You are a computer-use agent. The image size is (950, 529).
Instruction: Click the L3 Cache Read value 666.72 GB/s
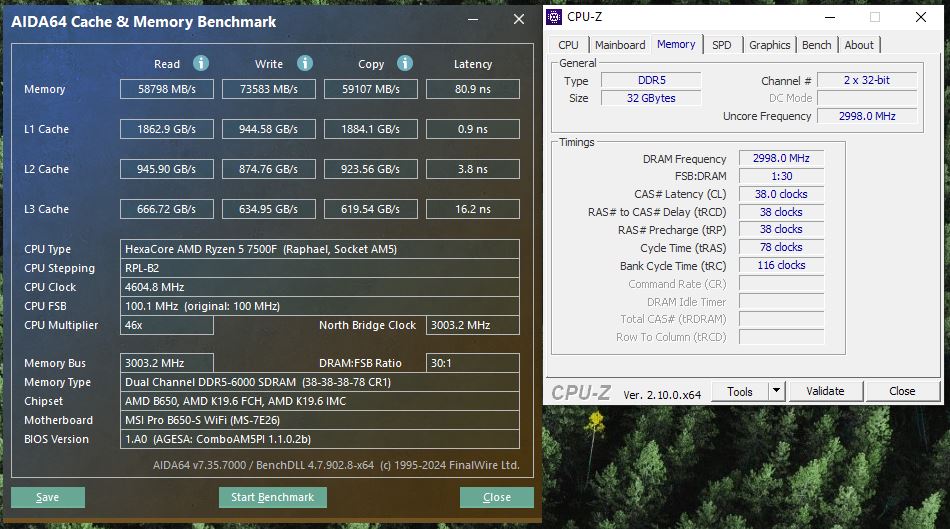point(167,209)
